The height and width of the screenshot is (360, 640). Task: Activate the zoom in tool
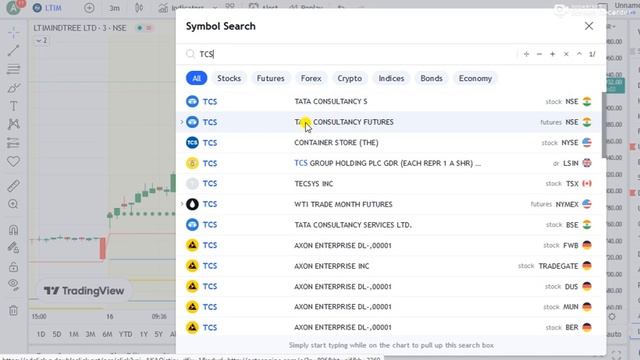coord(13,204)
